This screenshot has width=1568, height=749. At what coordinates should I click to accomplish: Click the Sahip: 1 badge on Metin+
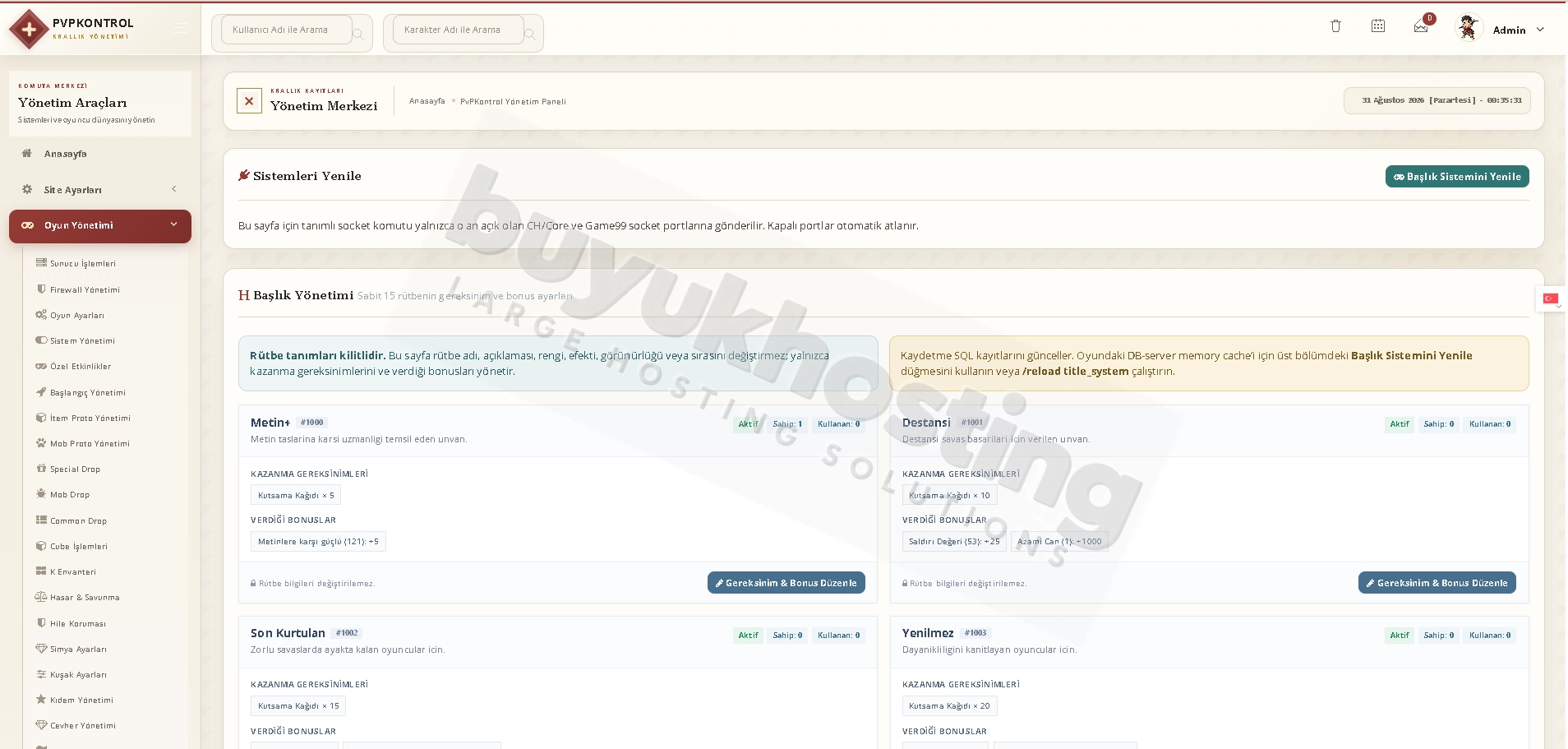point(787,424)
